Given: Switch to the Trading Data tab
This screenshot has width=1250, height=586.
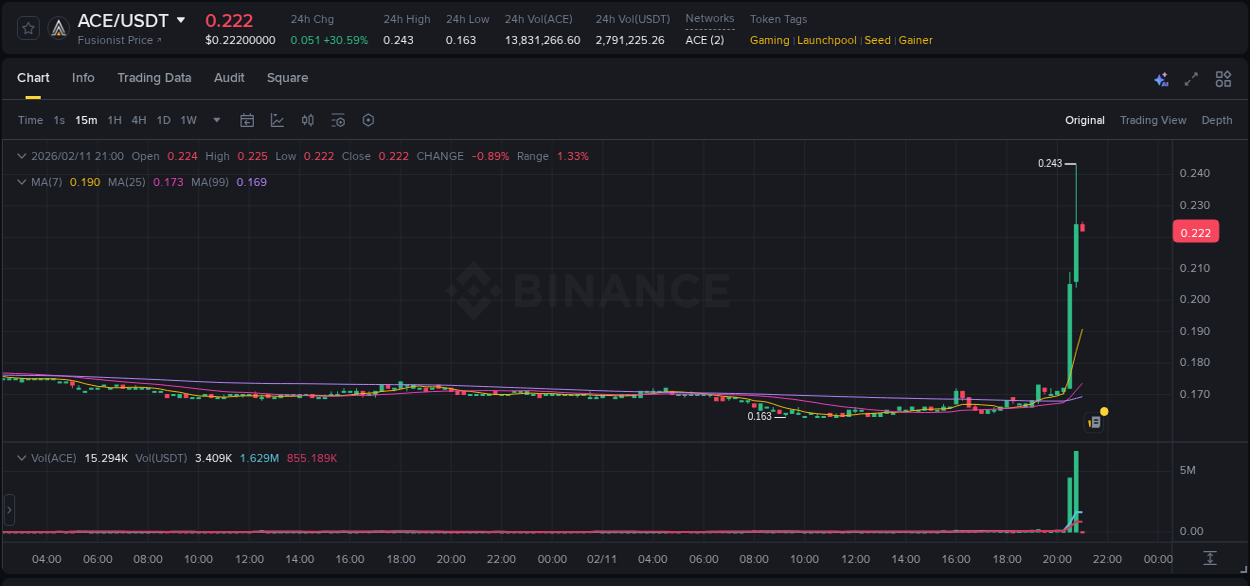Looking at the screenshot, I should point(154,78).
